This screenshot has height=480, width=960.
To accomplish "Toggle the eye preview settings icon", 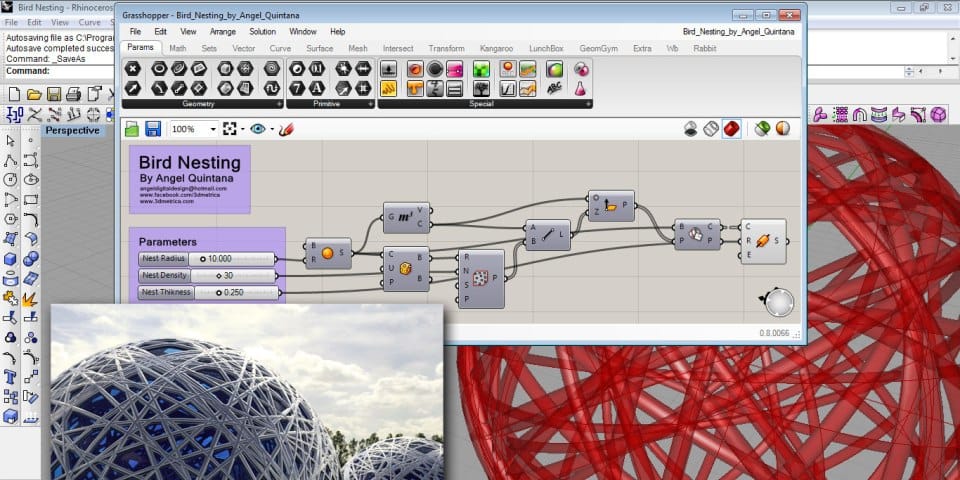I will (x=258, y=129).
